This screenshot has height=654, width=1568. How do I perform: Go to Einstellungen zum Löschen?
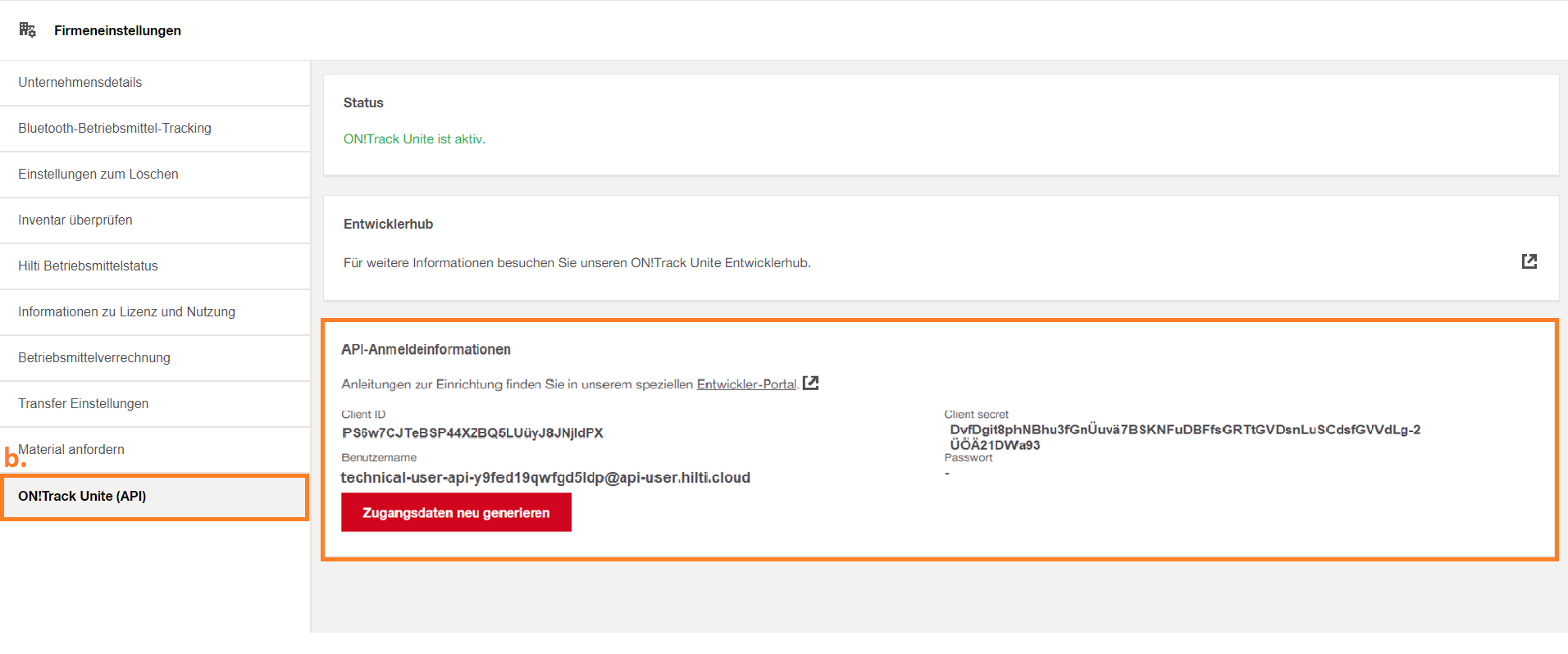155,175
